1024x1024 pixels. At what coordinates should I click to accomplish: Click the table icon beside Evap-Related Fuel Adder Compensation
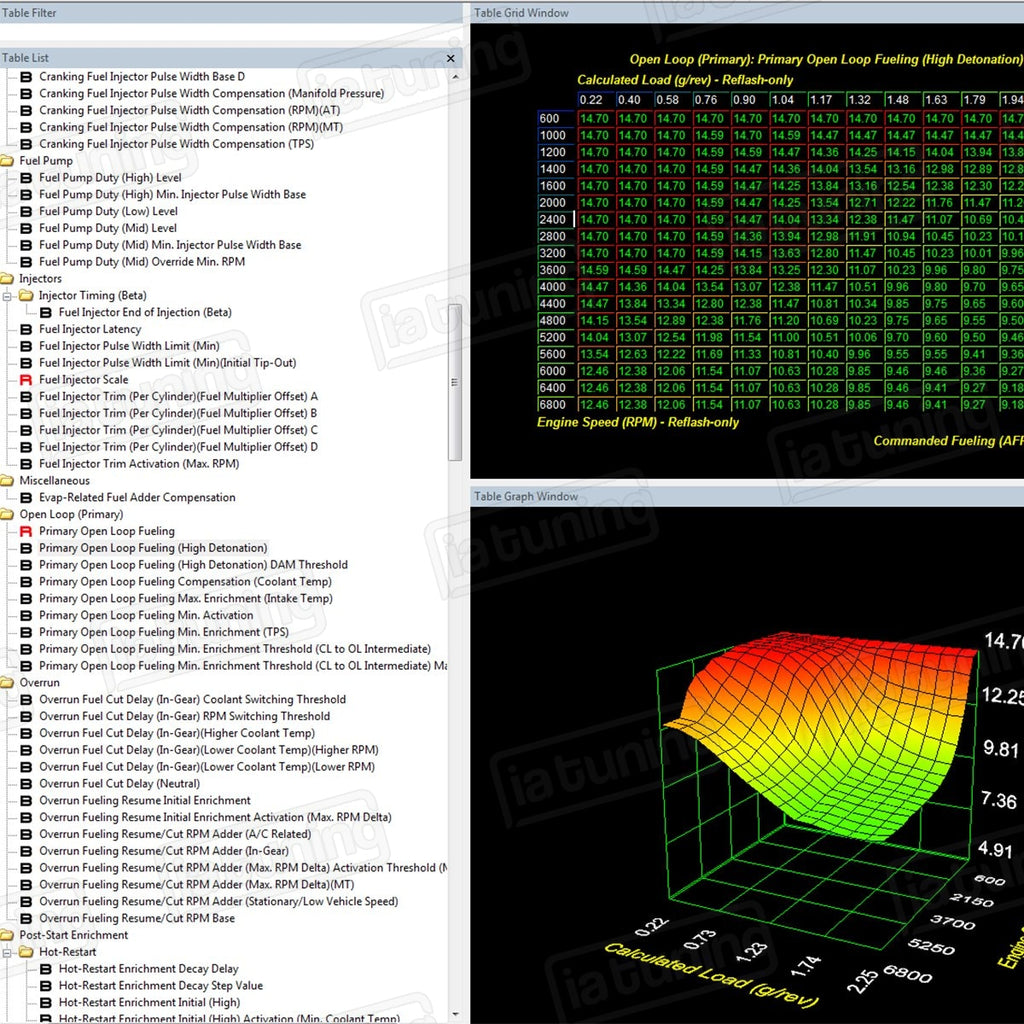[x=27, y=498]
